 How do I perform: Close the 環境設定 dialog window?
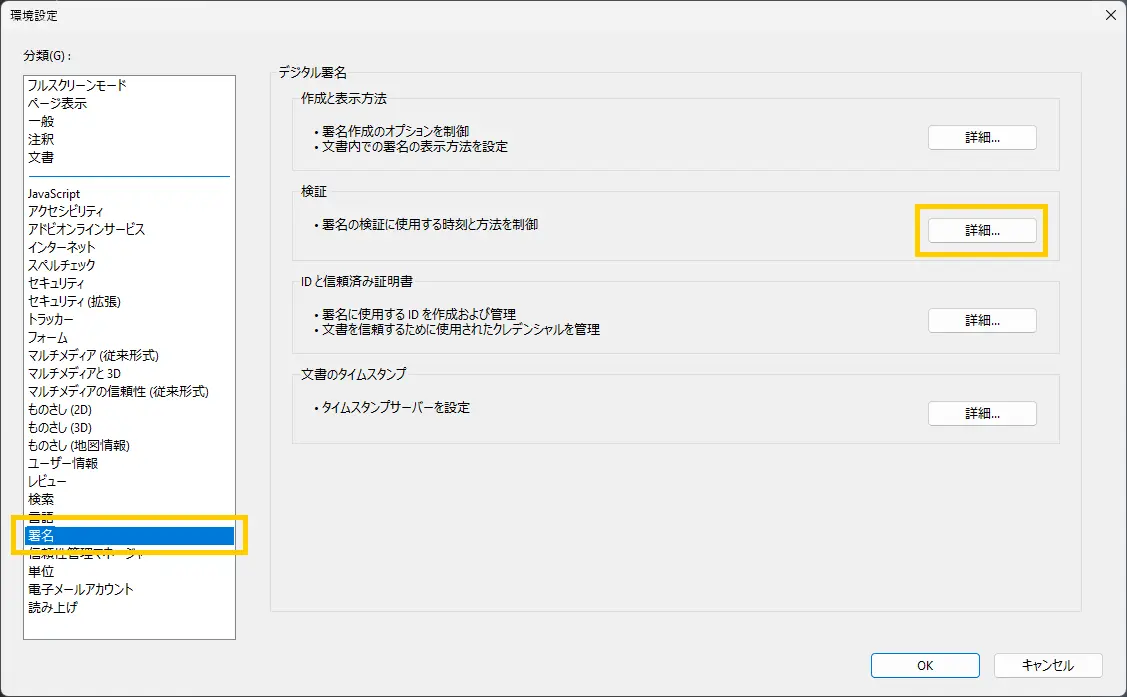point(1110,15)
